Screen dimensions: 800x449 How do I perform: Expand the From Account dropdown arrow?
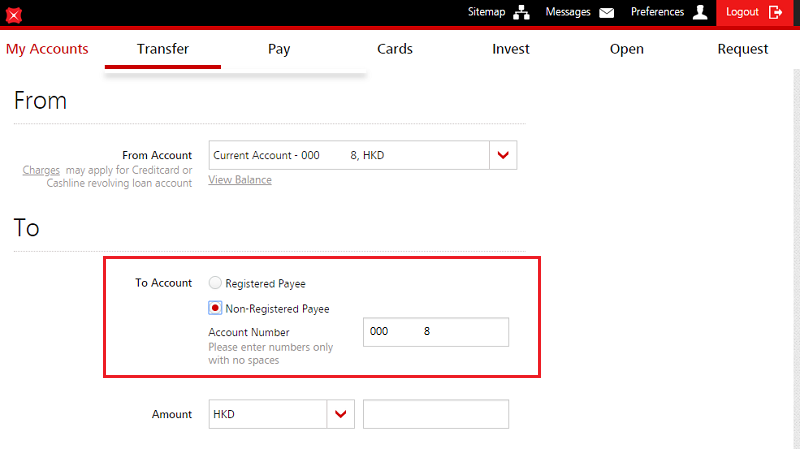tap(503, 155)
